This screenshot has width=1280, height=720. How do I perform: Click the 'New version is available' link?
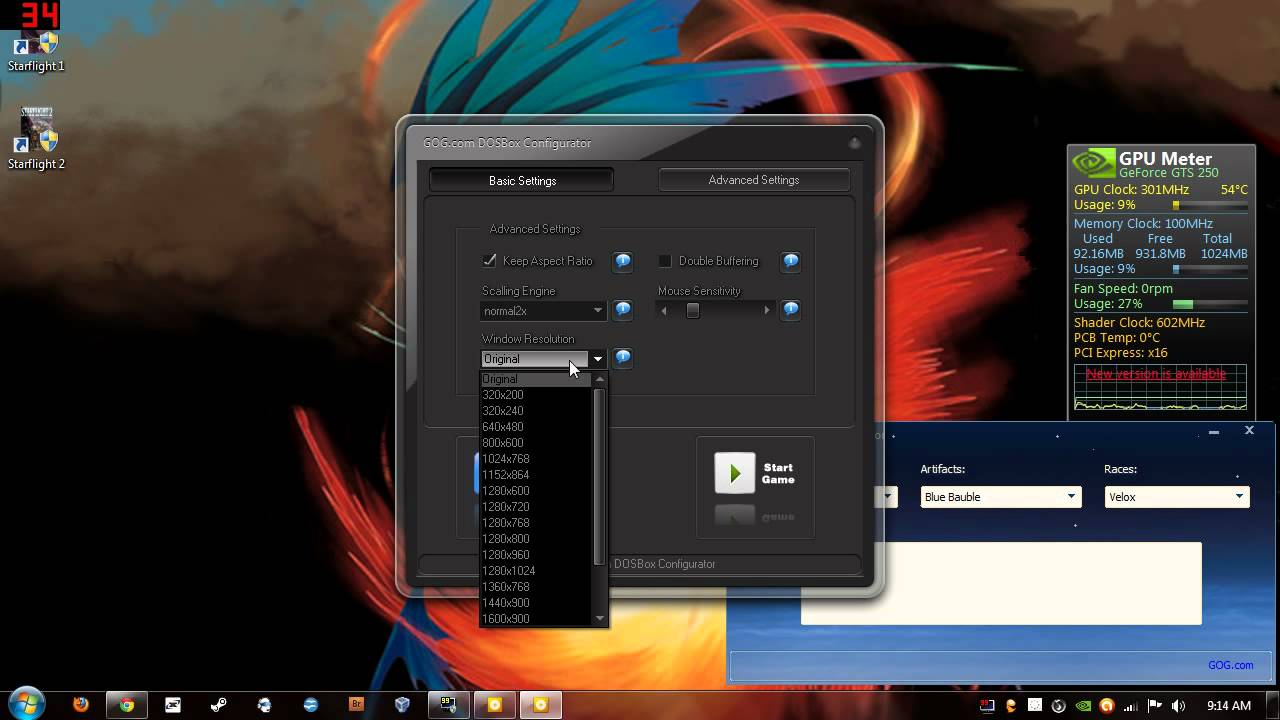pyautogui.click(x=1156, y=374)
